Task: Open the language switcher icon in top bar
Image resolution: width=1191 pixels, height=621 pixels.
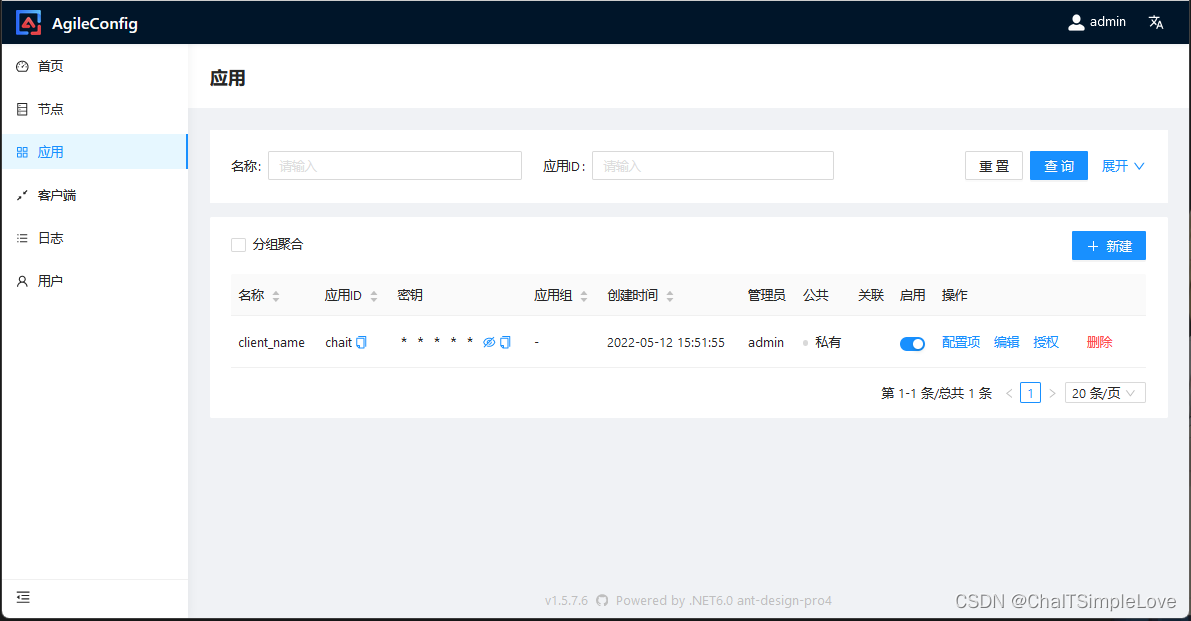Action: click(x=1156, y=21)
